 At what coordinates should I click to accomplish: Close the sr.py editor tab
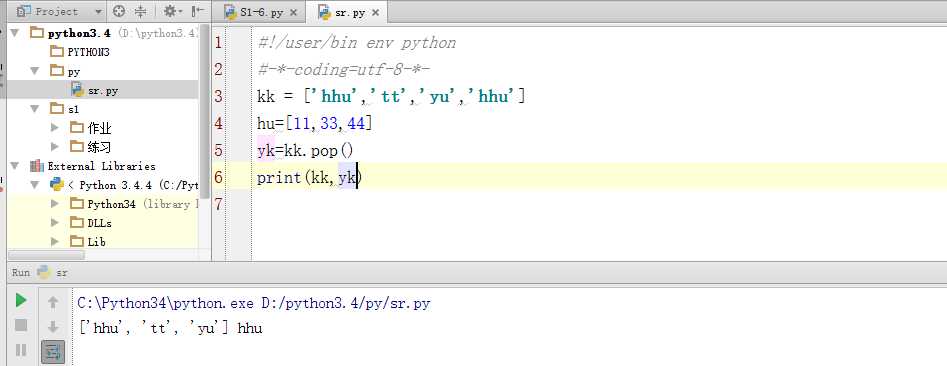click(375, 13)
